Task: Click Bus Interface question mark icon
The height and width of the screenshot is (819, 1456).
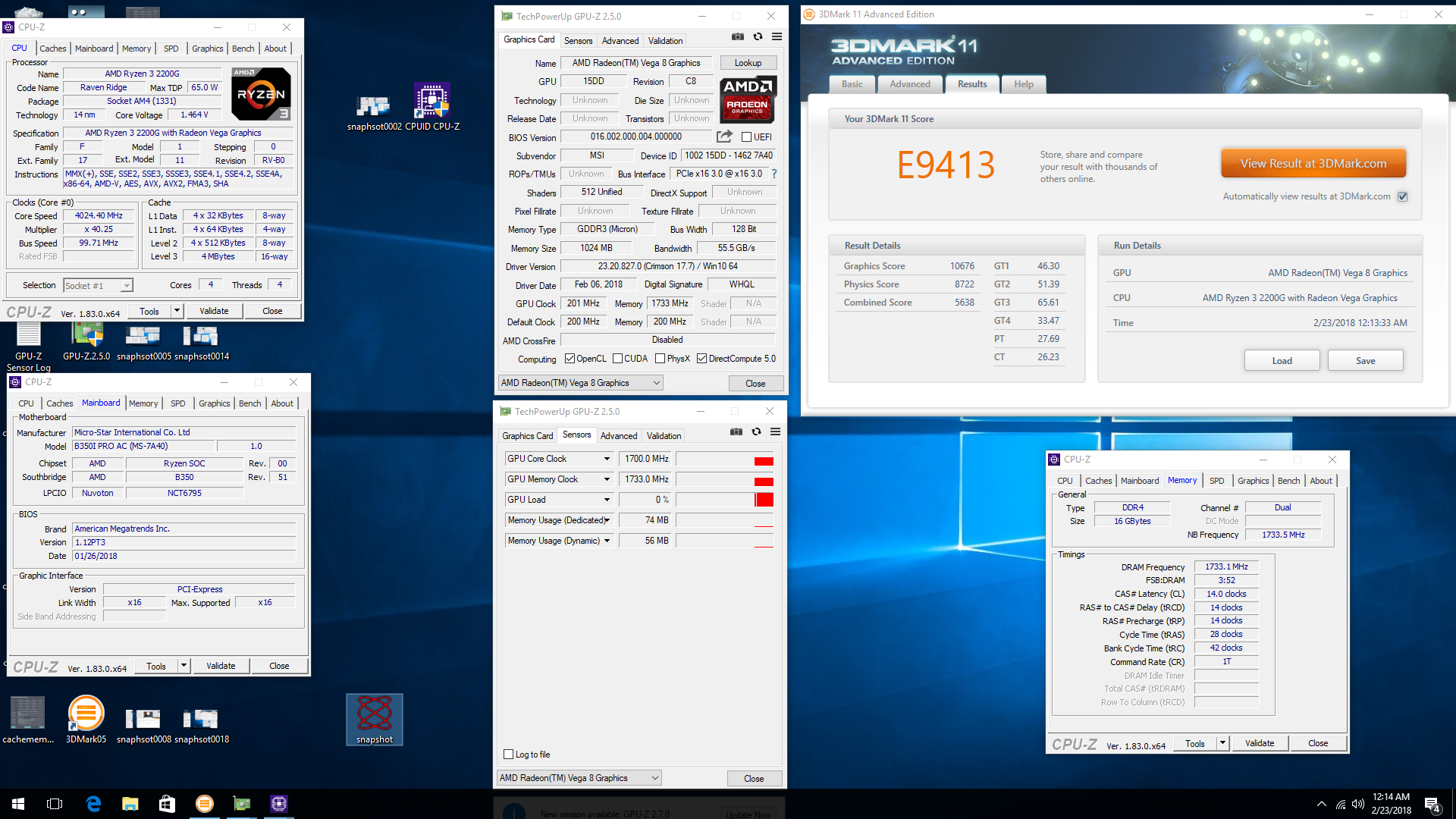Action: pyautogui.click(x=774, y=174)
